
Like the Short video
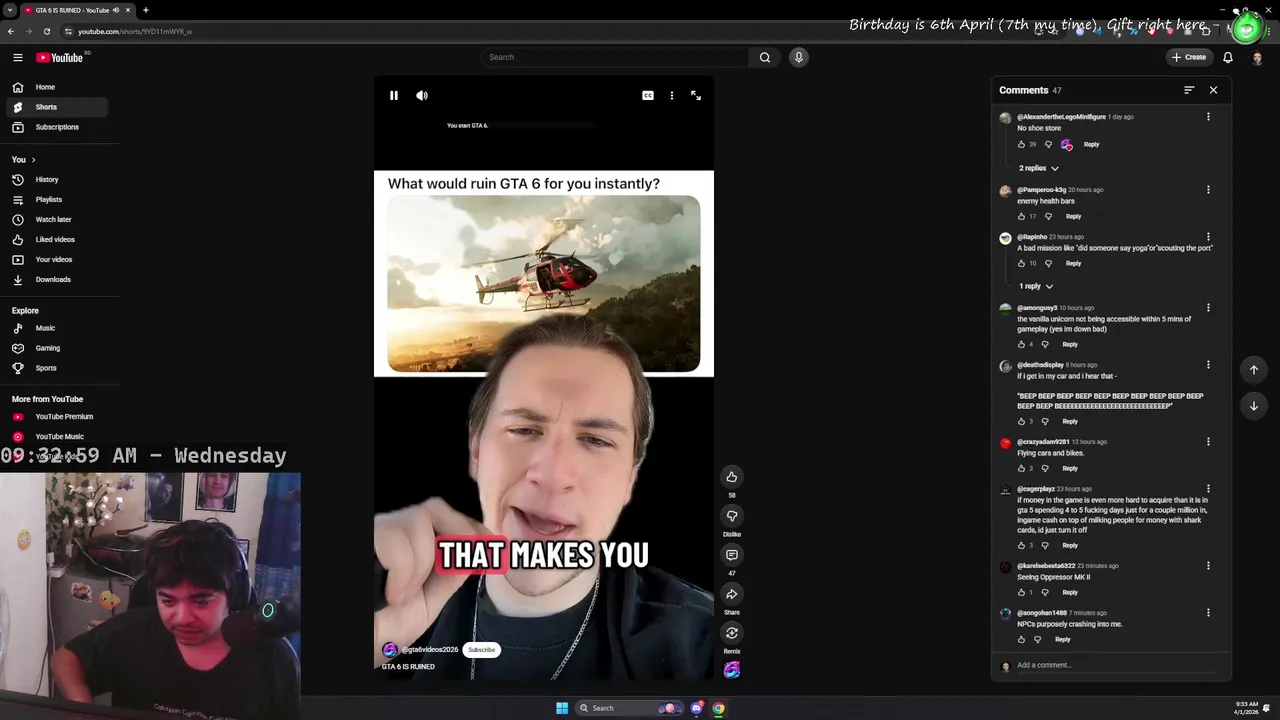[732, 477]
